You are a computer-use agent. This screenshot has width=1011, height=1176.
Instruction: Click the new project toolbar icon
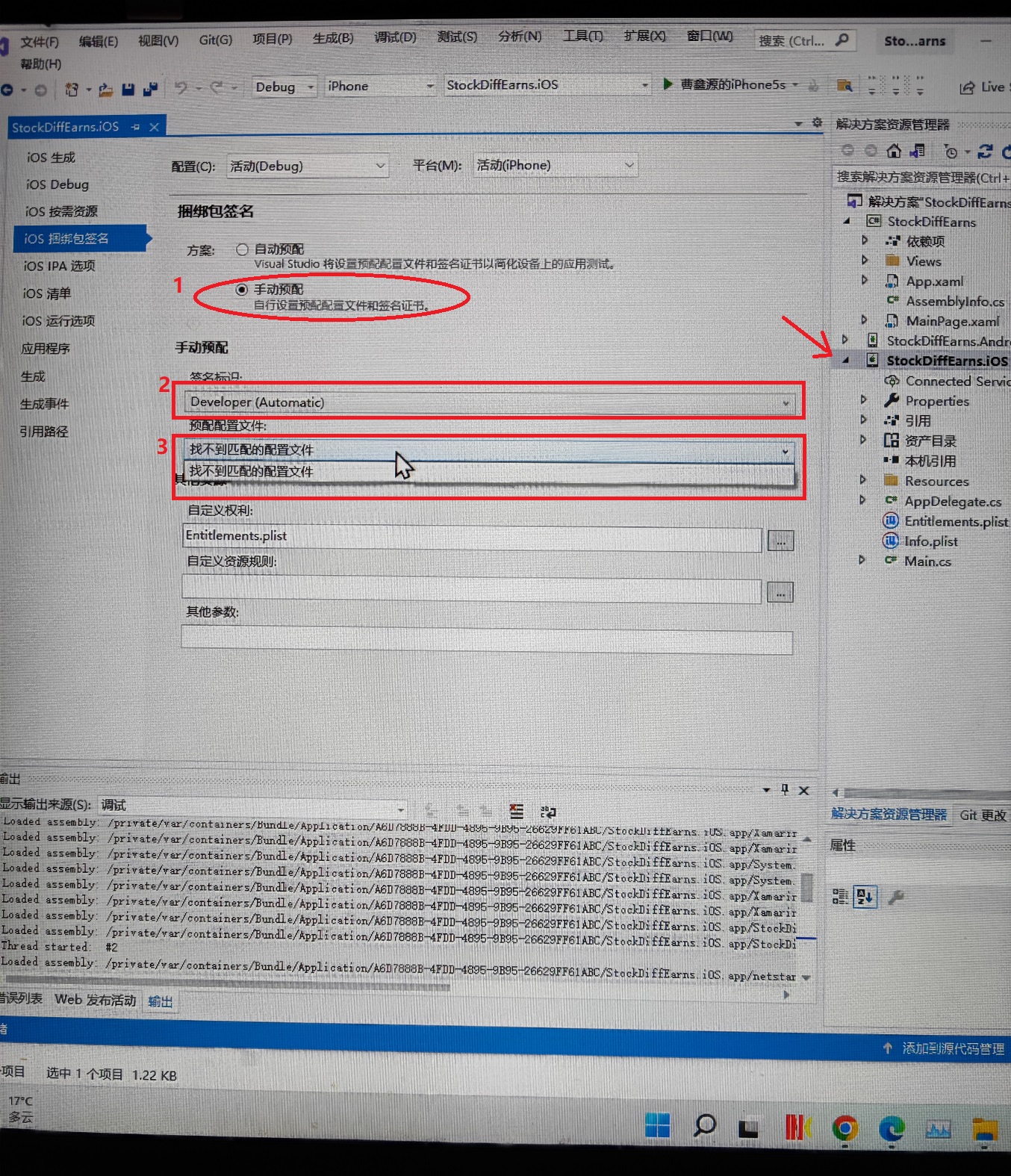point(72,89)
